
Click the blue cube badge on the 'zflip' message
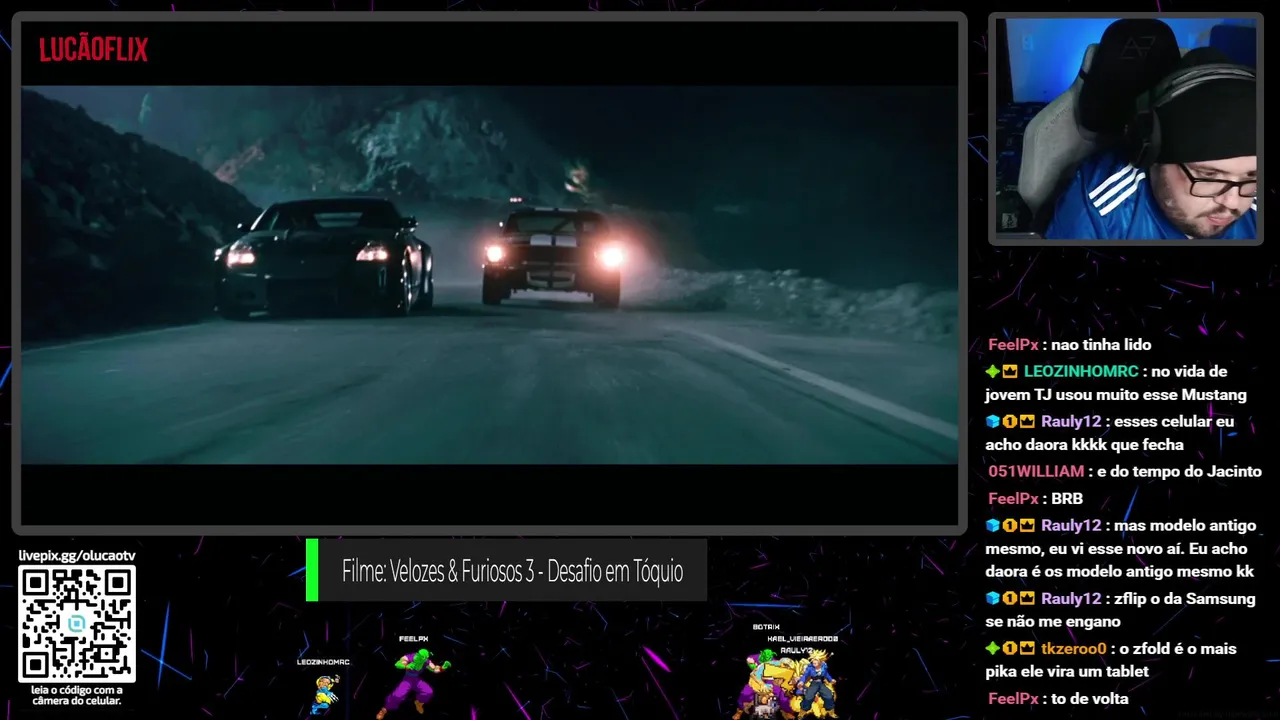coord(992,598)
